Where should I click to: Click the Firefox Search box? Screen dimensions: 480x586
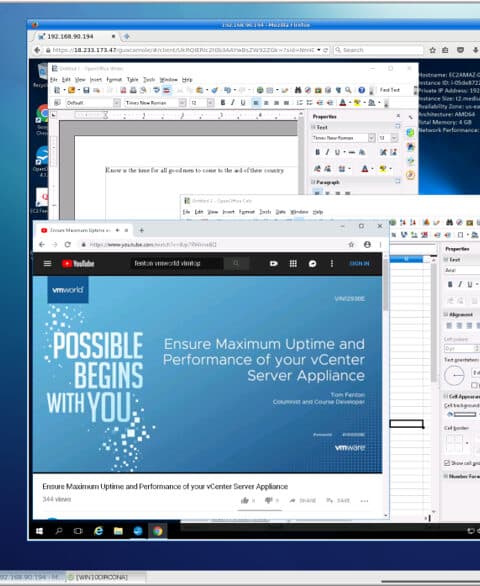[378, 50]
